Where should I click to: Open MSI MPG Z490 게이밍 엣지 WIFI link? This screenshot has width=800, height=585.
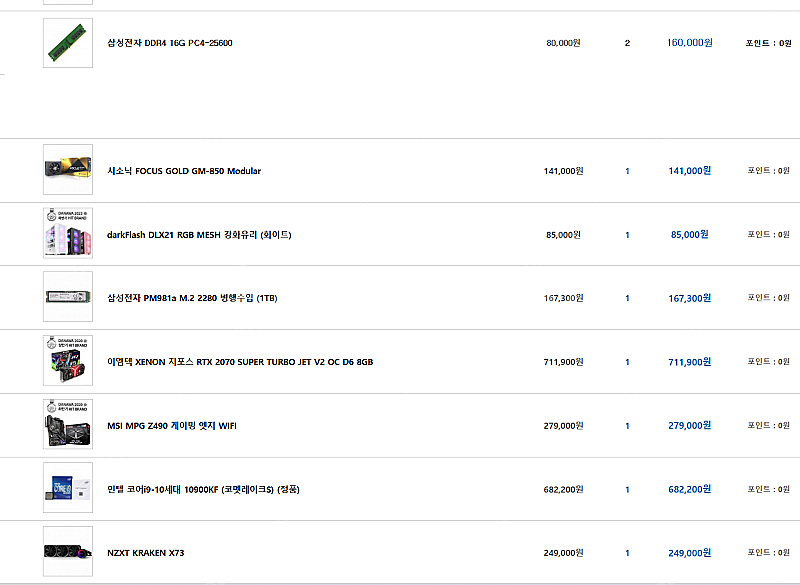click(x=172, y=425)
